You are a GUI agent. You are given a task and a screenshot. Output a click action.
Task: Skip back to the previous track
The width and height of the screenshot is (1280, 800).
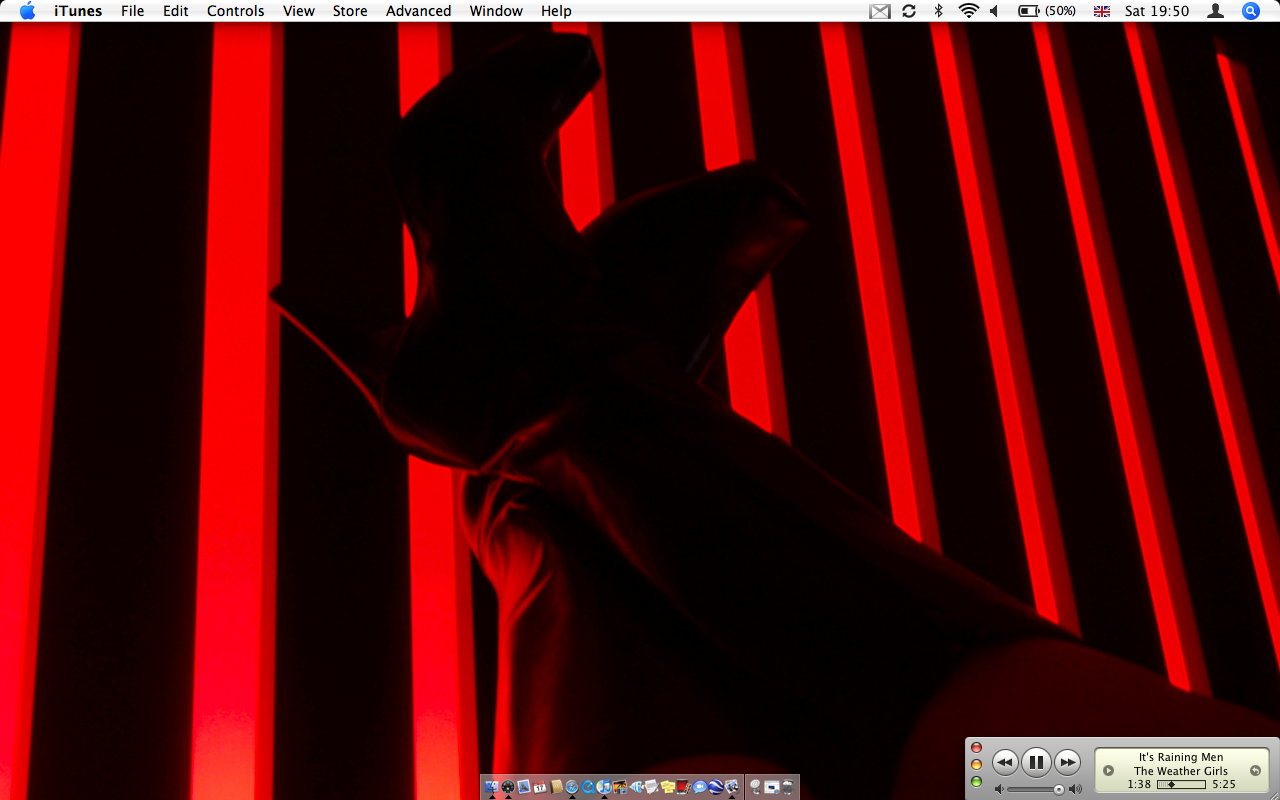pyautogui.click(x=1005, y=763)
